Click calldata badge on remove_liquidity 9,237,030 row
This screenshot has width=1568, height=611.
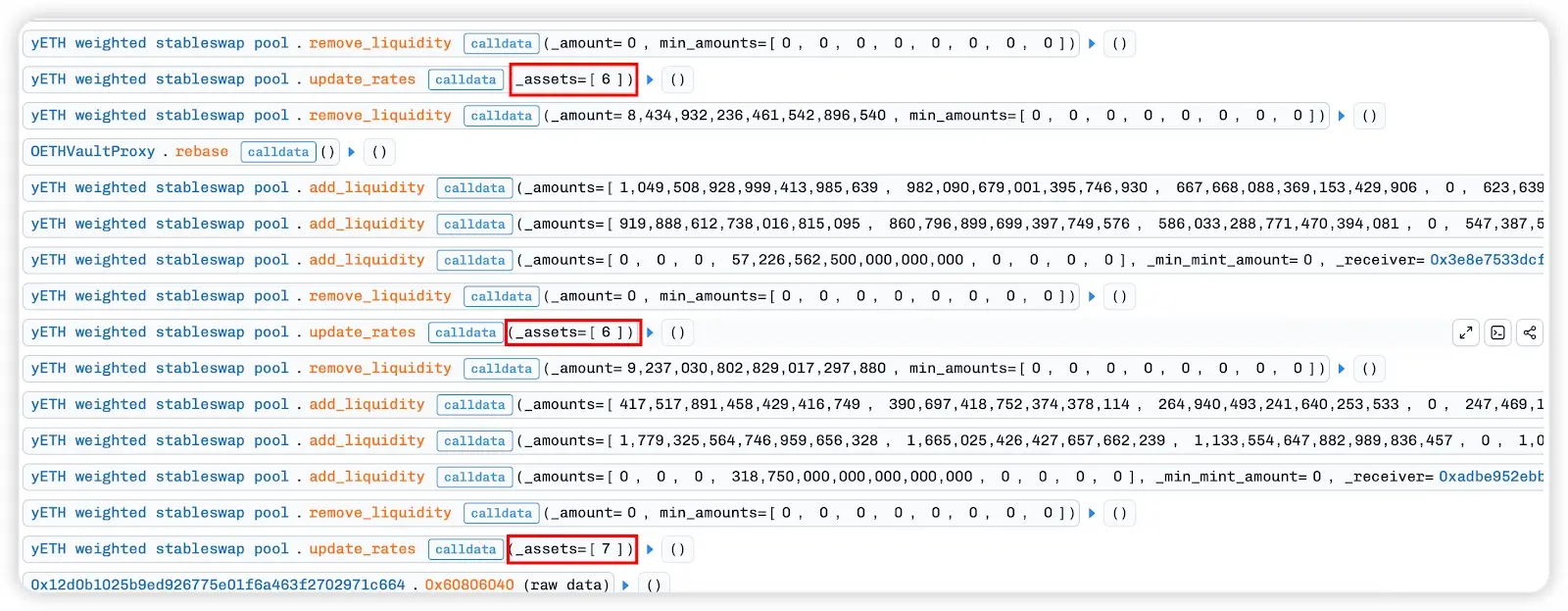pos(501,369)
